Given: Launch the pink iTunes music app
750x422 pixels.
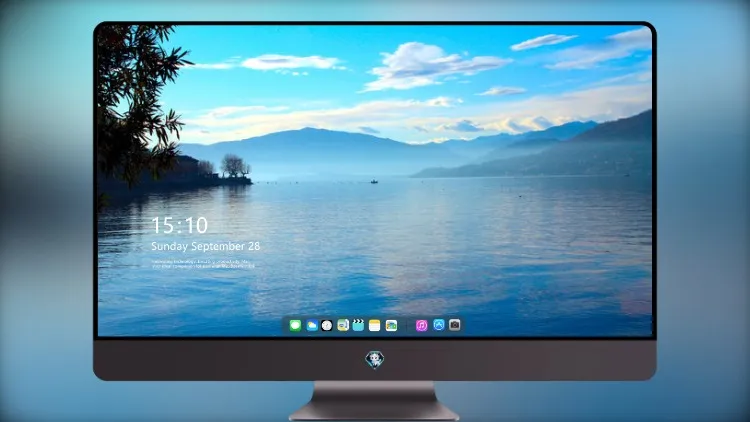Looking at the screenshot, I should click(x=421, y=325).
